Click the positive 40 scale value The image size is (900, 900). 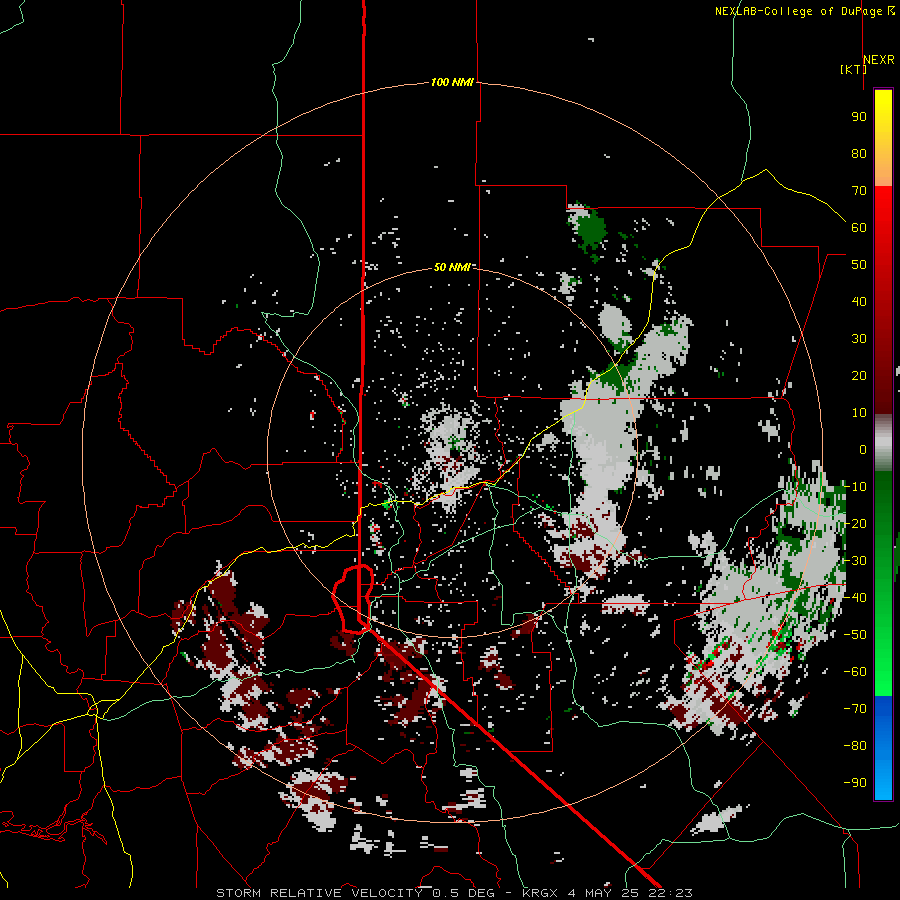tap(859, 302)
